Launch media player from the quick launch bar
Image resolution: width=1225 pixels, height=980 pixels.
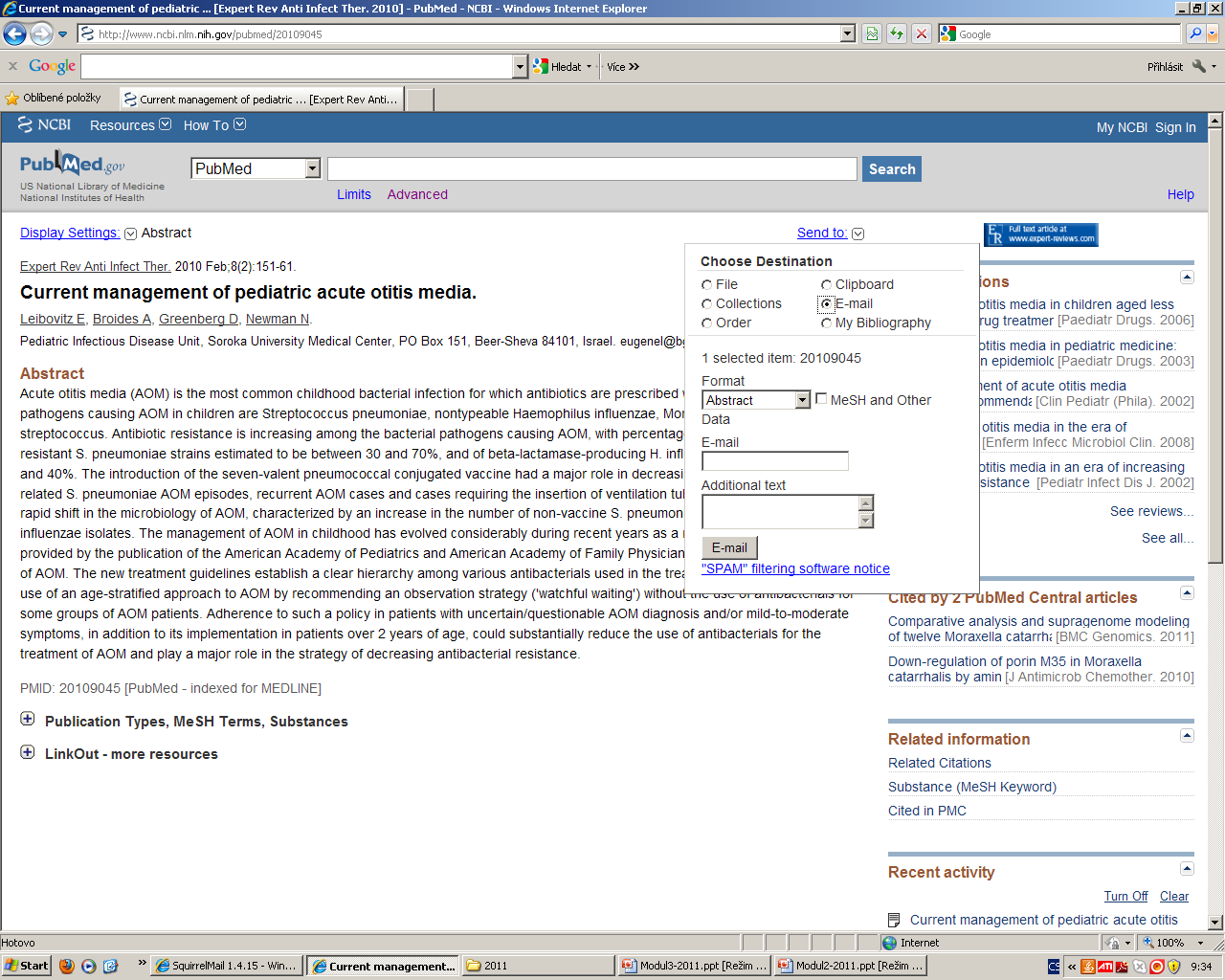(89, 966)
